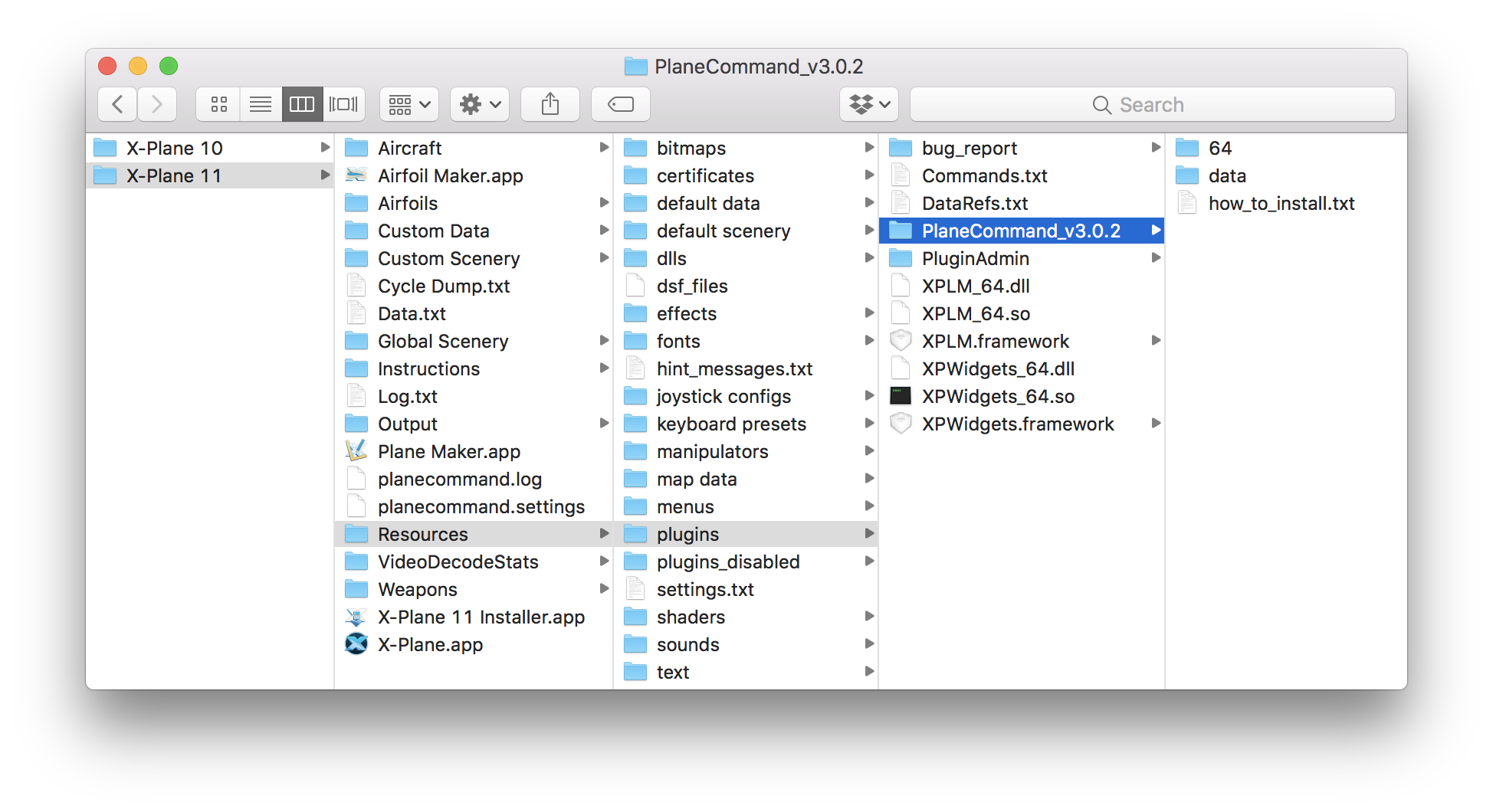Screen dimensions: 1493x812
Task: Select the Log.txt file
Action: [x=407, y=396]
